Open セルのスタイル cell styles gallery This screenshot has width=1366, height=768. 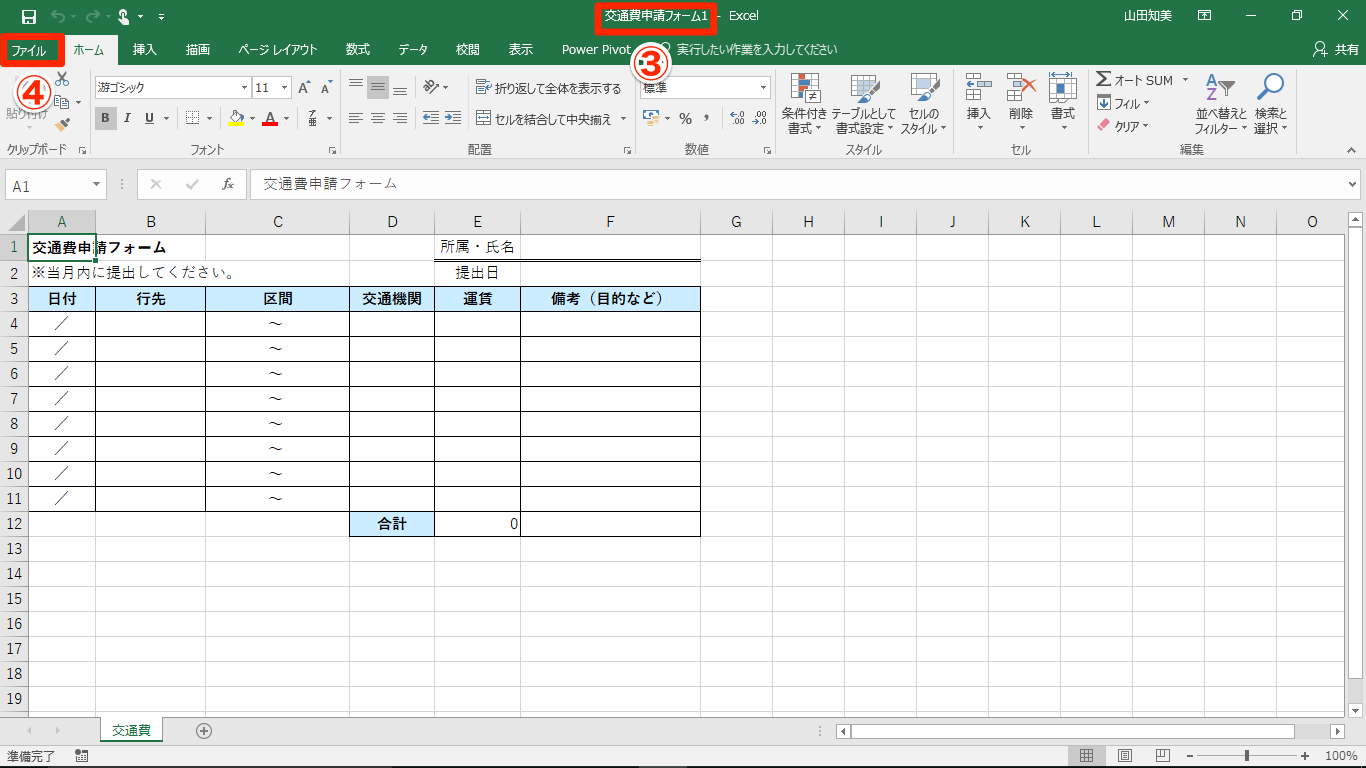(x=923, y=104)
